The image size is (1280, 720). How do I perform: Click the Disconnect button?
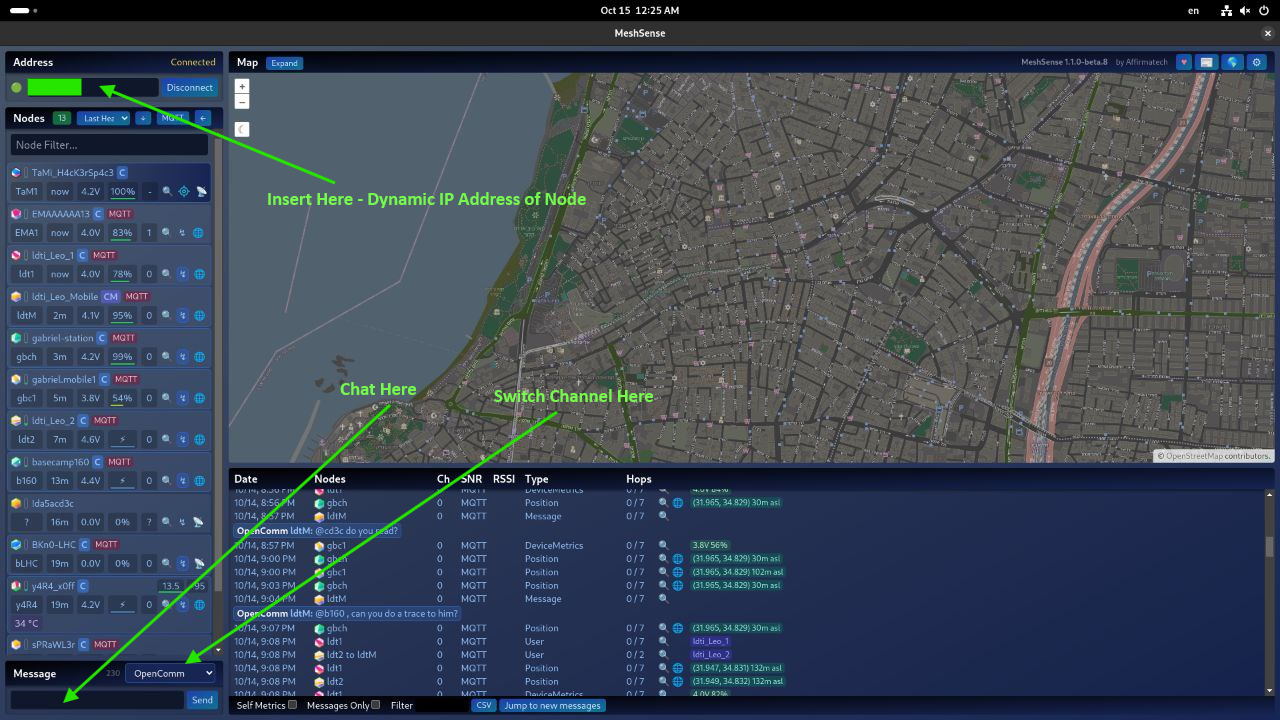point(189,88)
